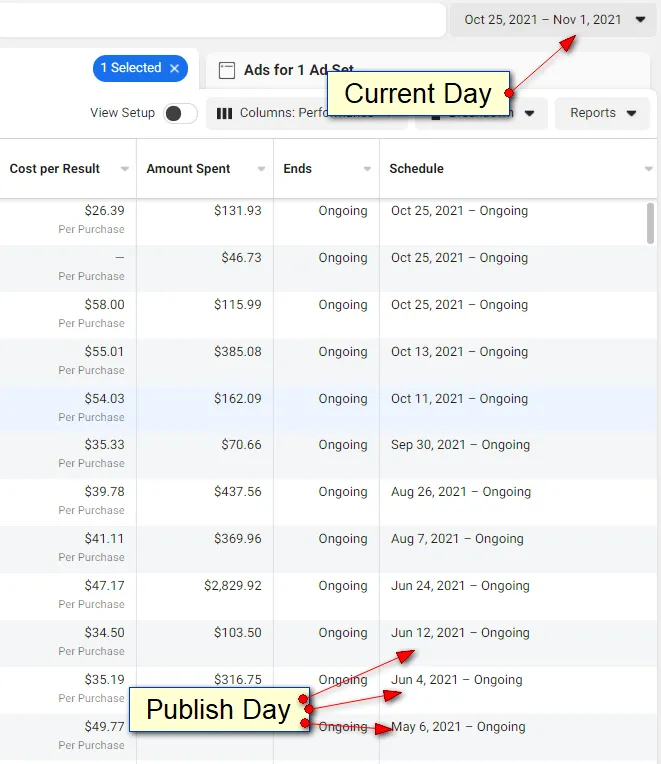Click the 'Sep 30, 2021 – Ongoing' schedule
Image resolution: width=661 pixels, height=764 pixels.
point(460,445)
